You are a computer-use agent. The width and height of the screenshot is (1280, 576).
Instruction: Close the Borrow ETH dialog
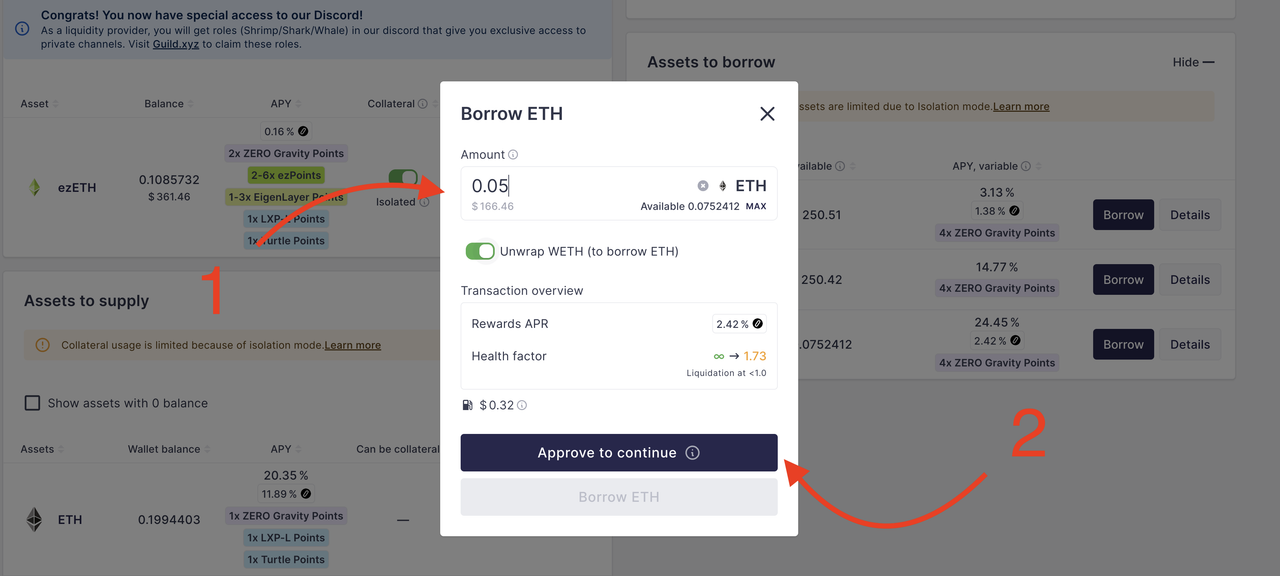767,114
